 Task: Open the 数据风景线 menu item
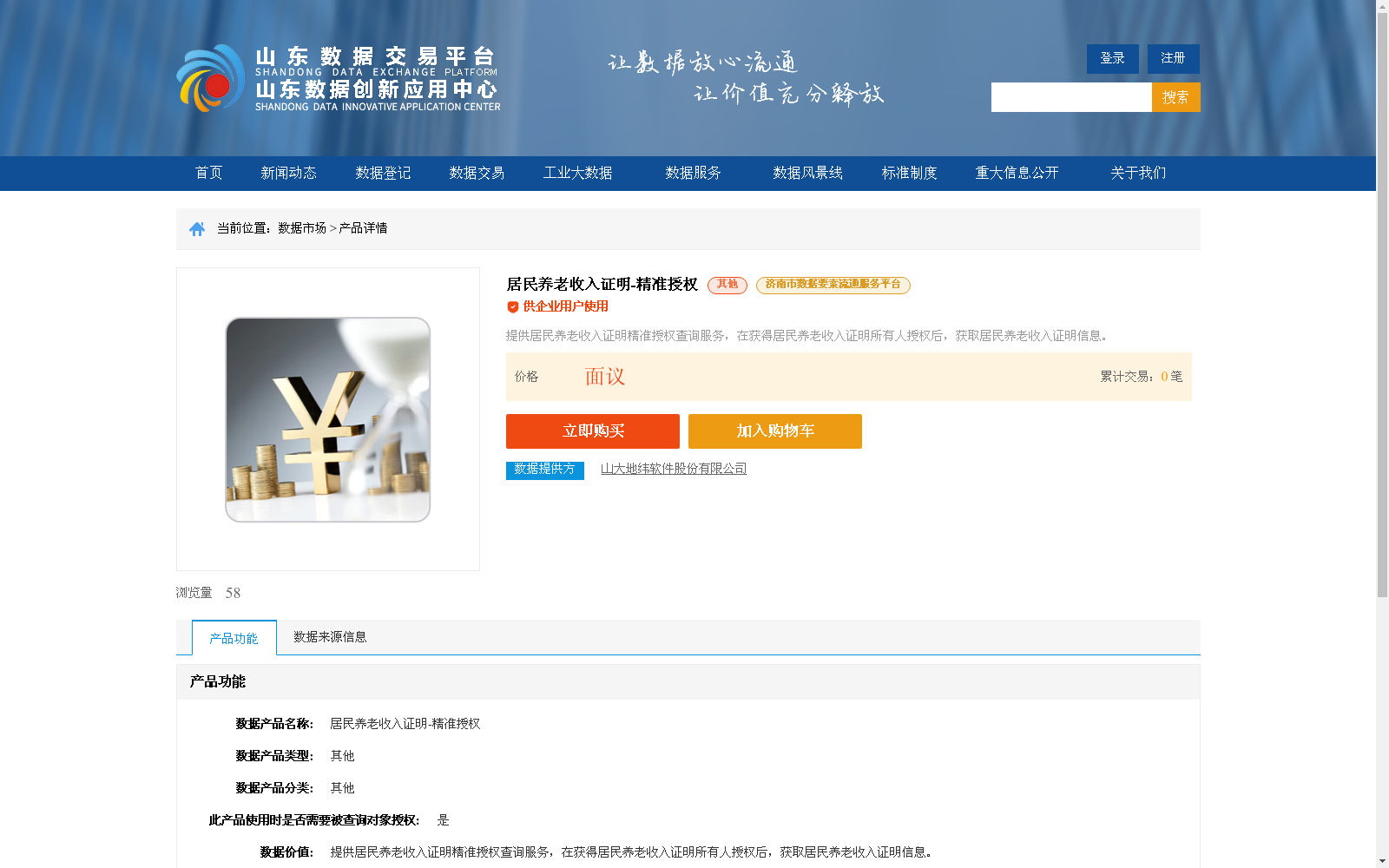tap(808, 173)
